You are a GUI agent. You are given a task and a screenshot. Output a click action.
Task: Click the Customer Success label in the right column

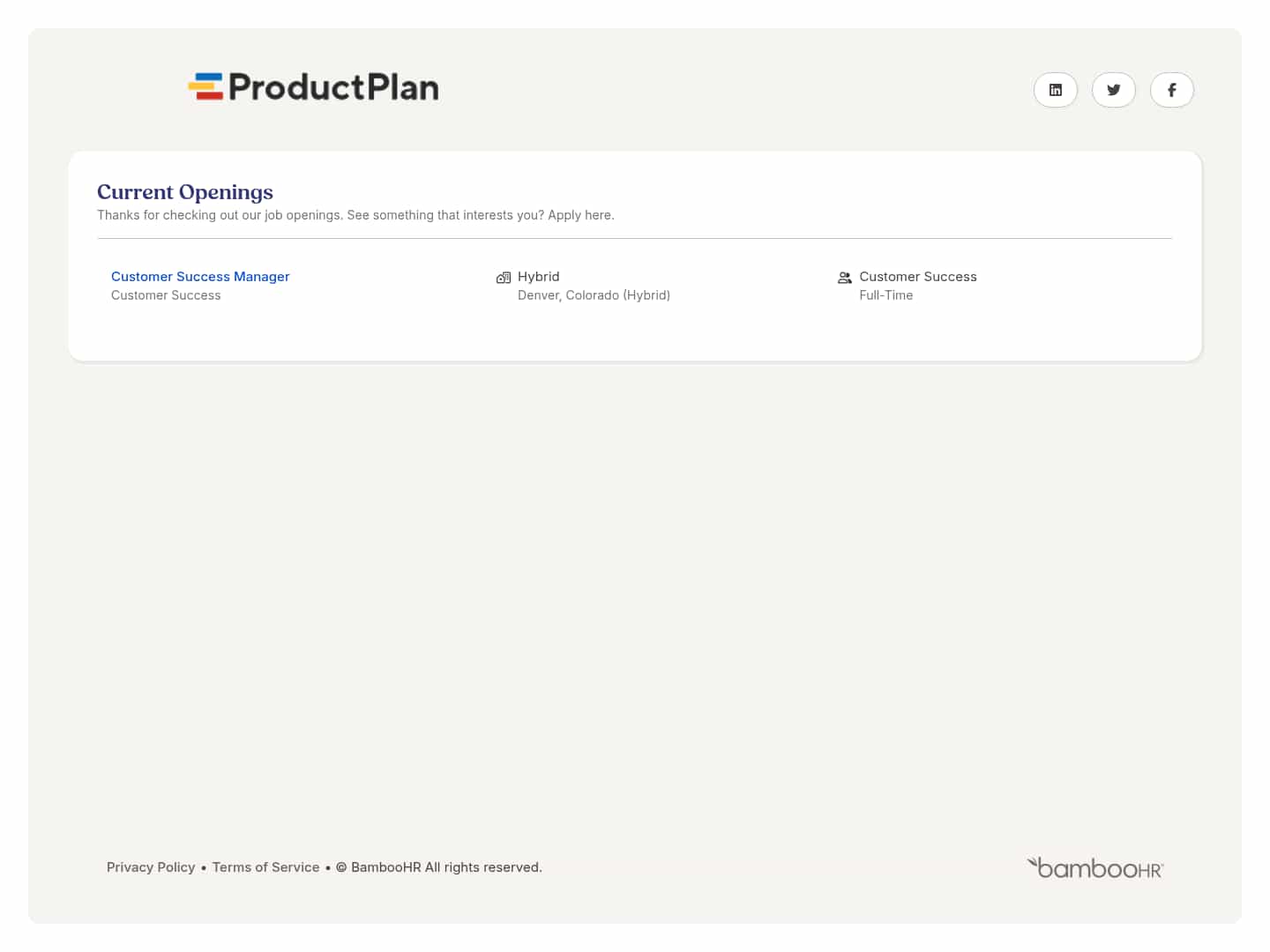tap(918, 276)
